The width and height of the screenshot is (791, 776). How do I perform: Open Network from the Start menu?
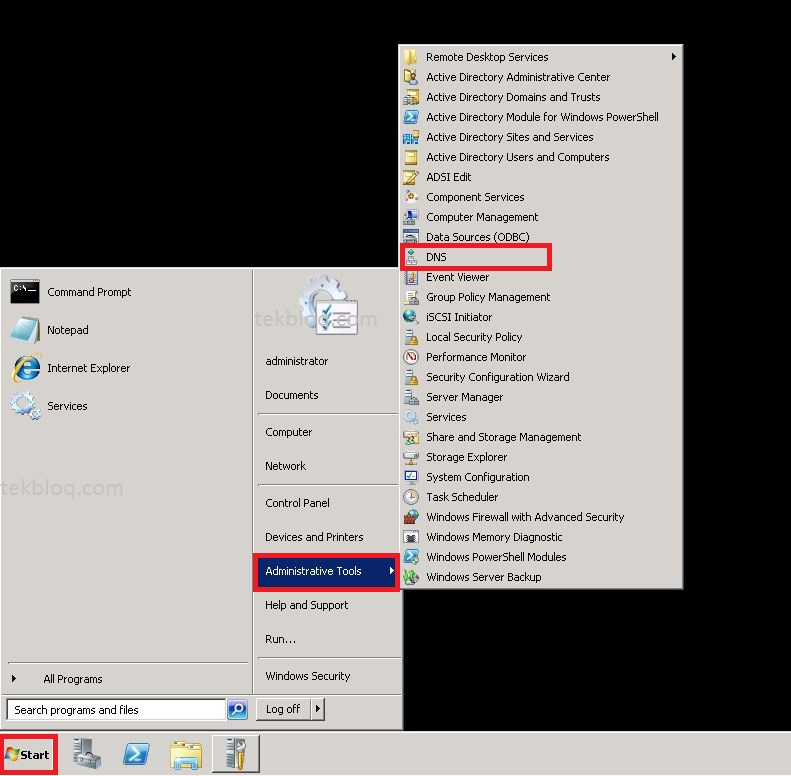(286, 466)
